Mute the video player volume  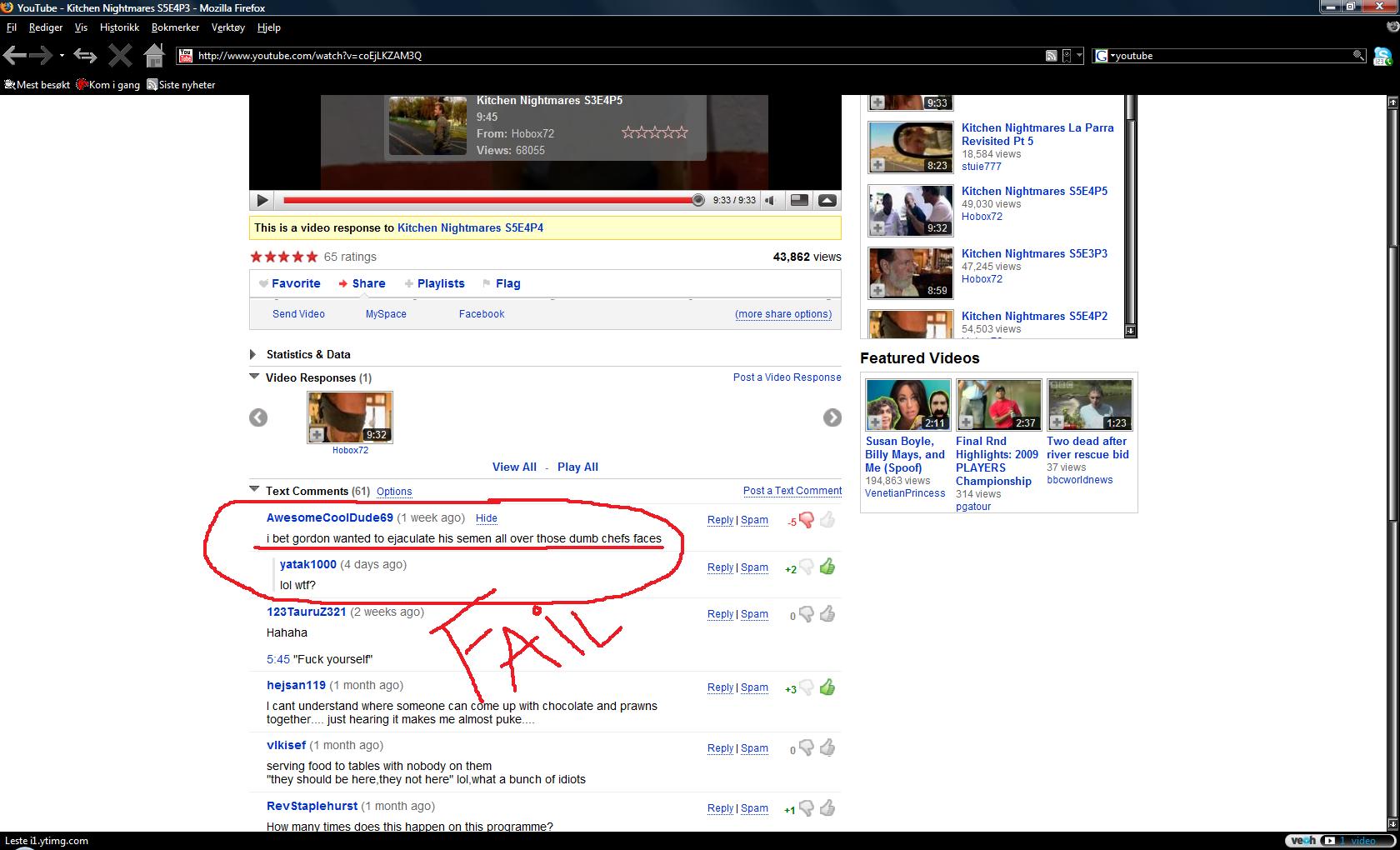tap(772, 200)
